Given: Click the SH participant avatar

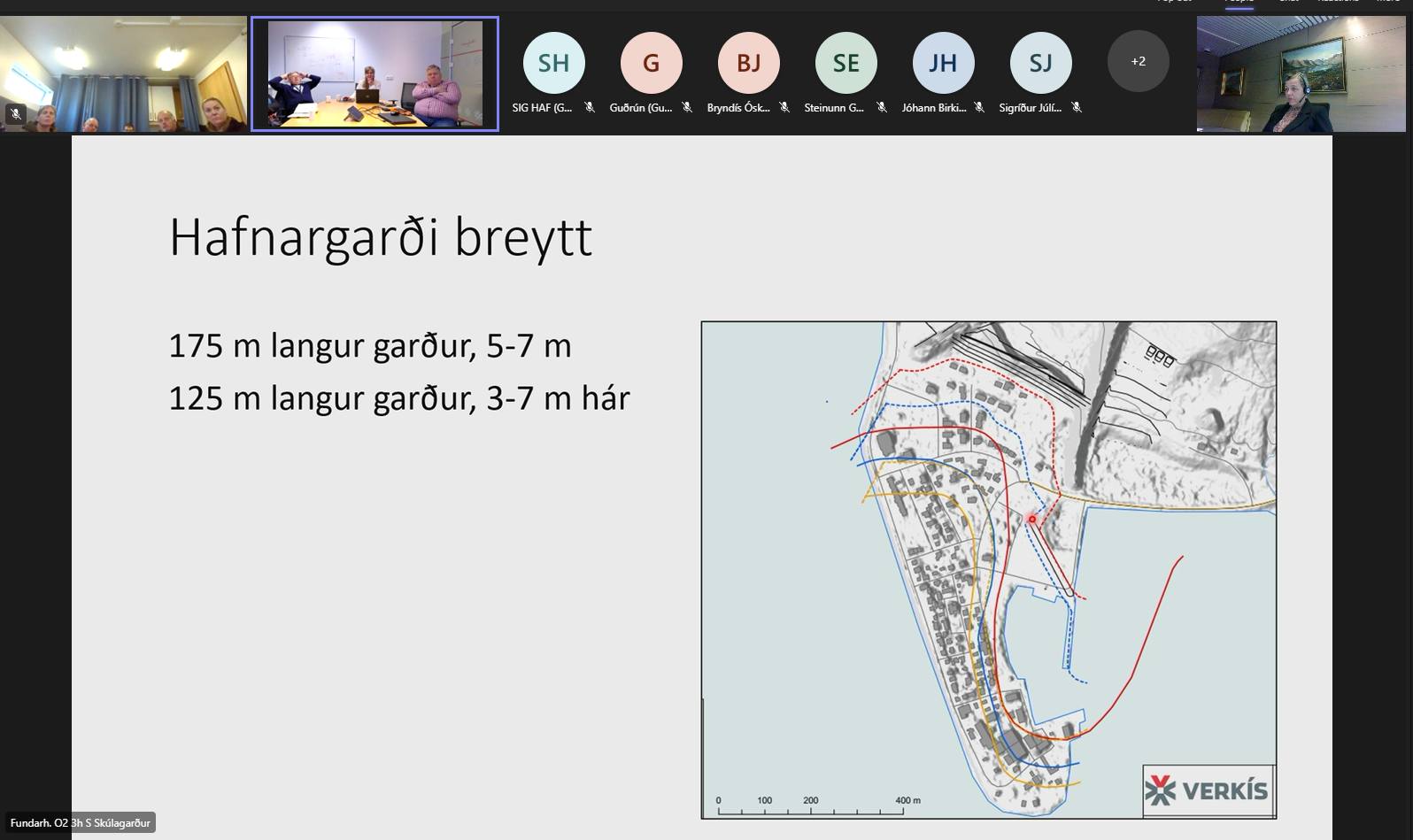Looking at the screenshot, I should click(553, 63).
